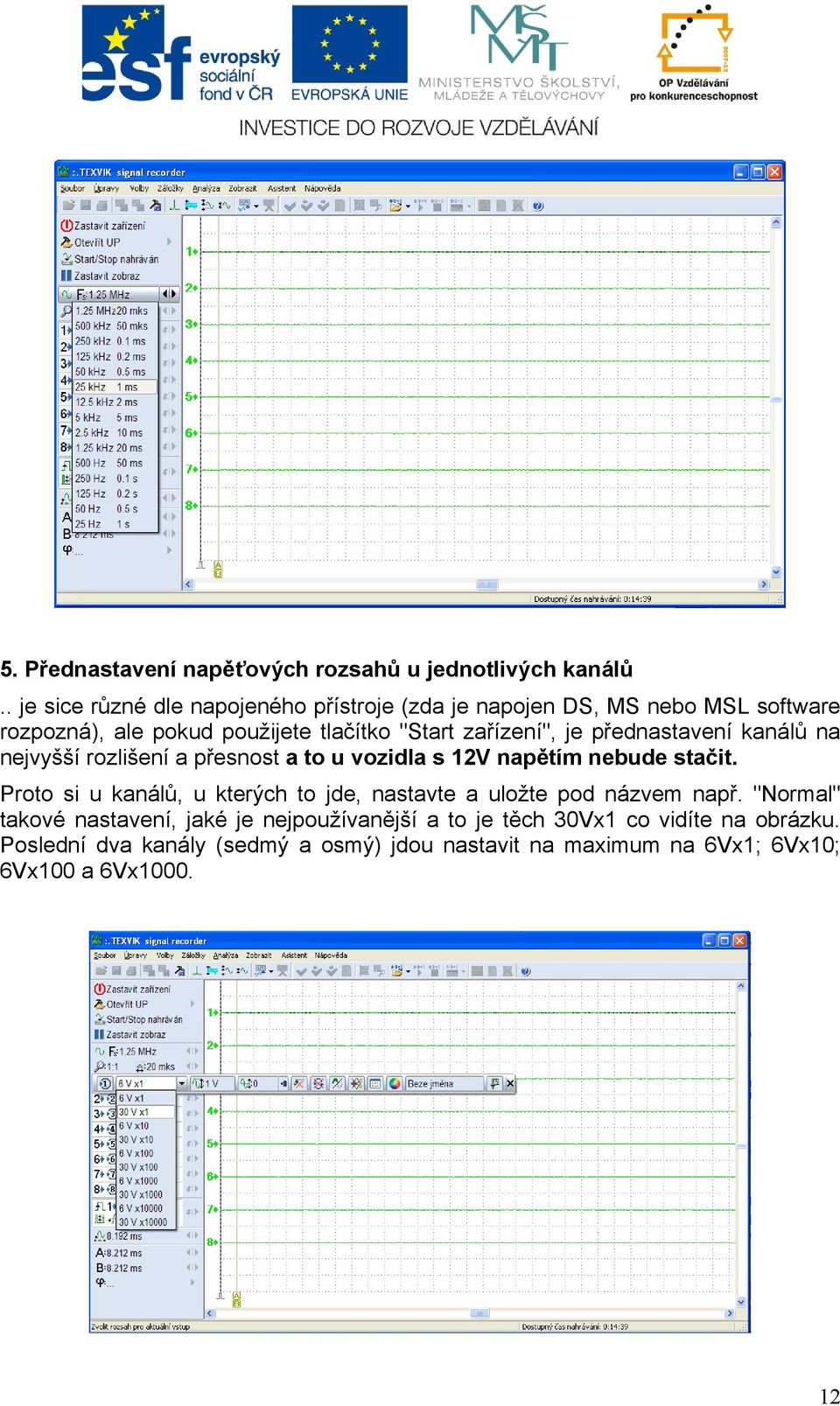Click channel 1 marker in upper window graph

pos(192,251)
